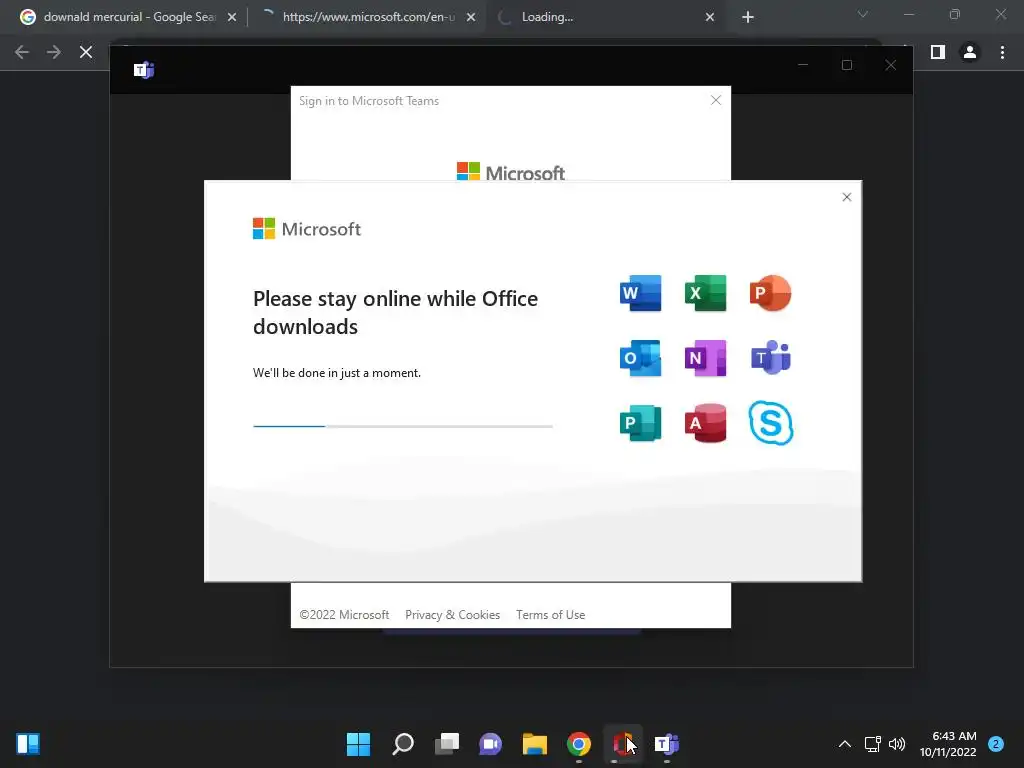Image resolution: width=1024 pixels, height=768 pixels.
Task: Open network settings in system tray
Action: click(872, 744)
